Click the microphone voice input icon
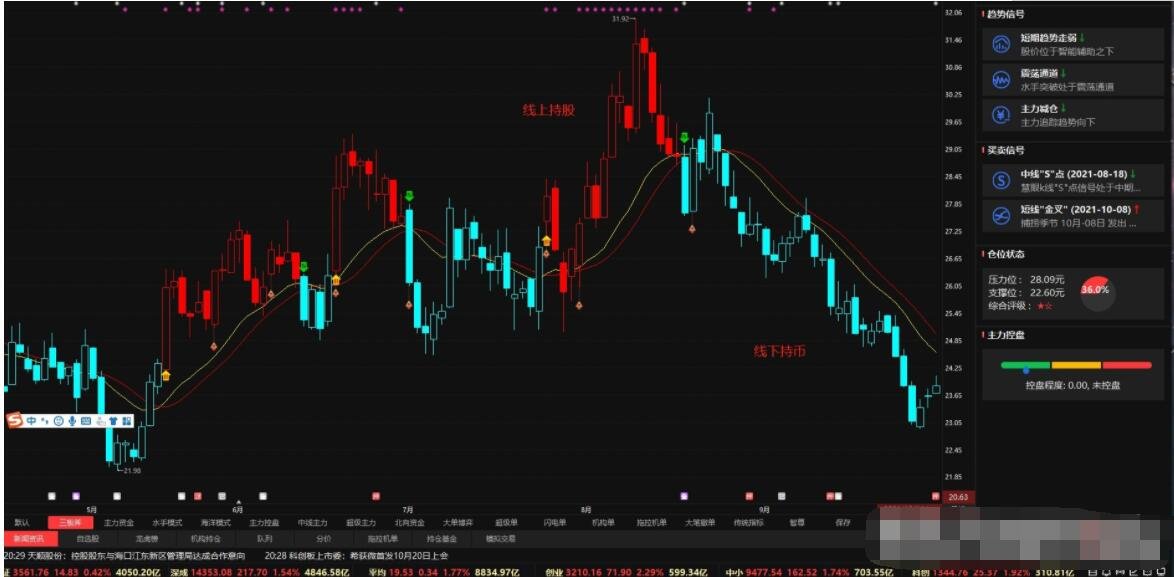The image size is (1174, 577). (72, 421)
